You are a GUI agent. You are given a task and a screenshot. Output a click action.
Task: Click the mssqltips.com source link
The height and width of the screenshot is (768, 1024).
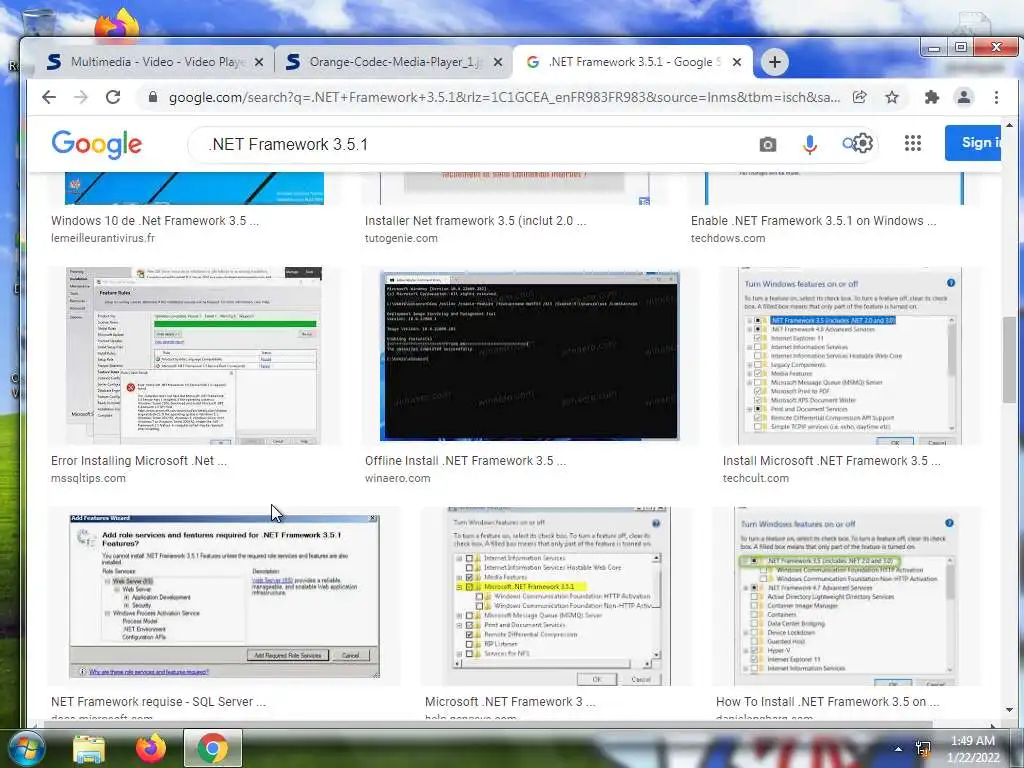88,478
